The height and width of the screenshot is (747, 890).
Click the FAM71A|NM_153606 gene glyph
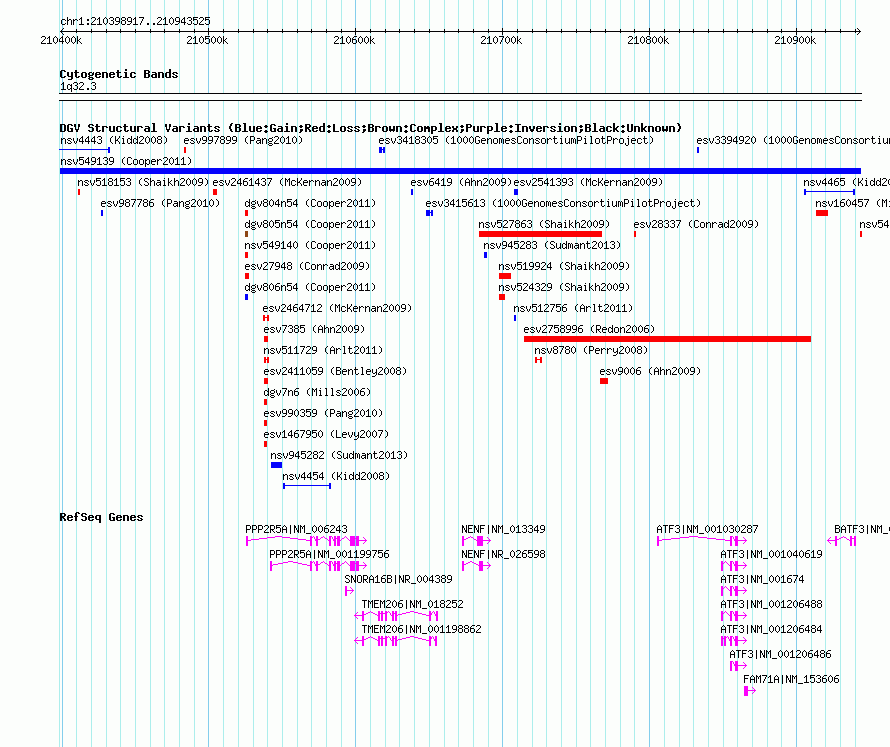[x=750, y=691]
